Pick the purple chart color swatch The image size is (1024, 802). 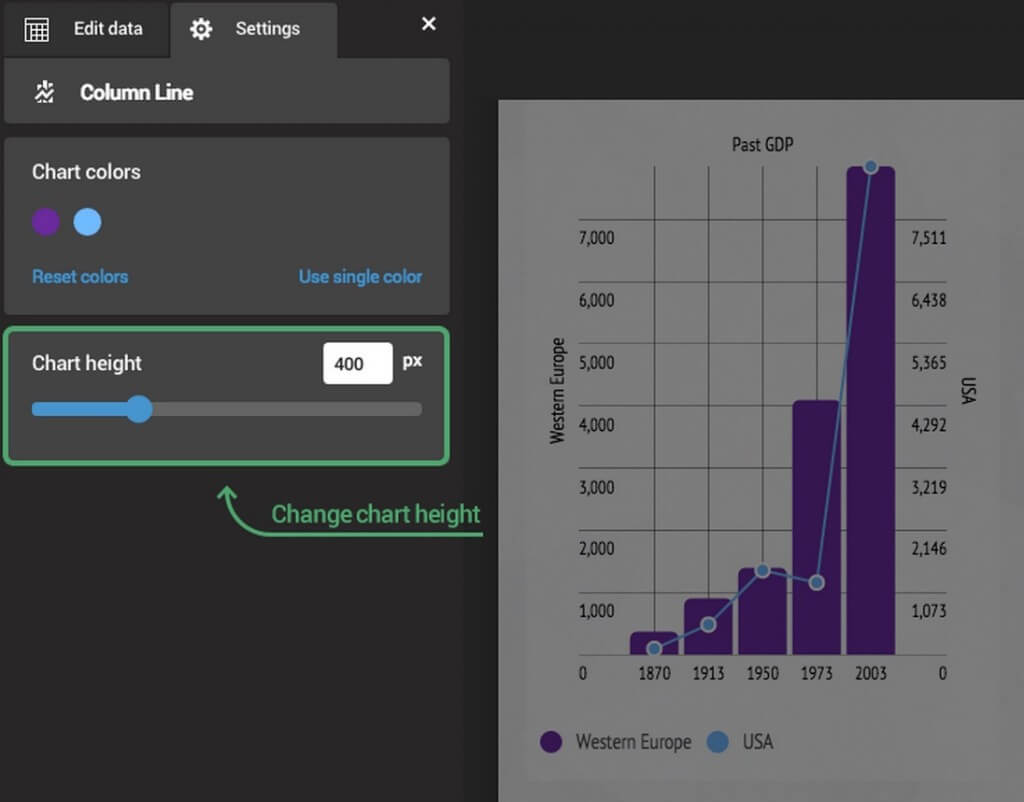(46, 222)
